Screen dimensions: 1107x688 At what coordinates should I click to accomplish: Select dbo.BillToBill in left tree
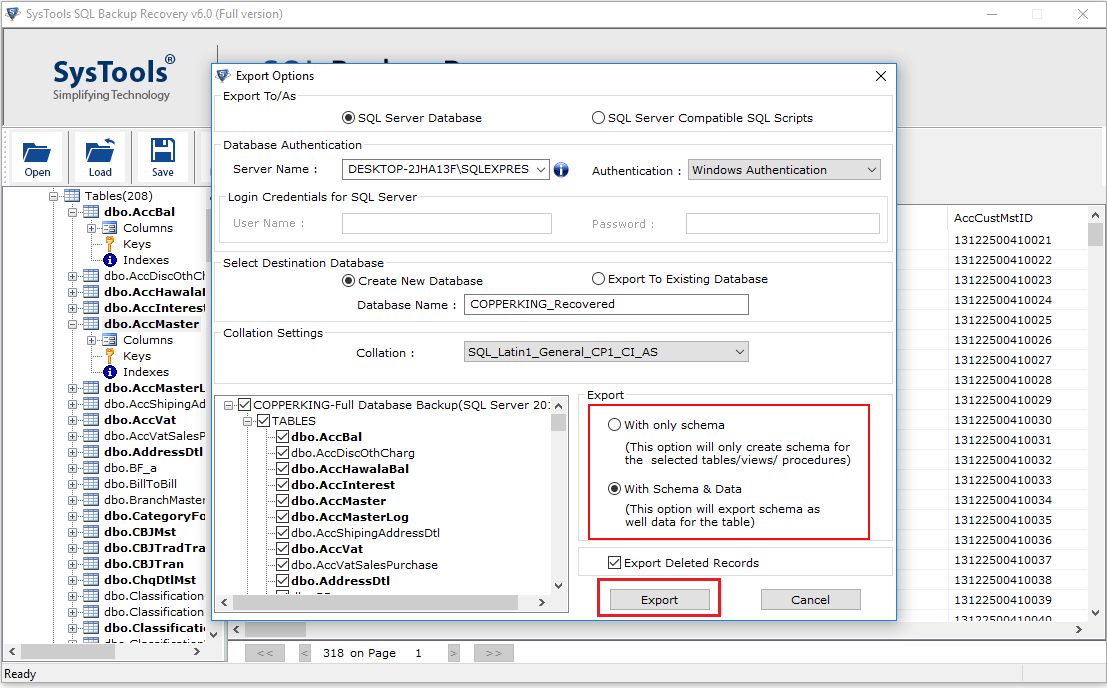[140, 484]
